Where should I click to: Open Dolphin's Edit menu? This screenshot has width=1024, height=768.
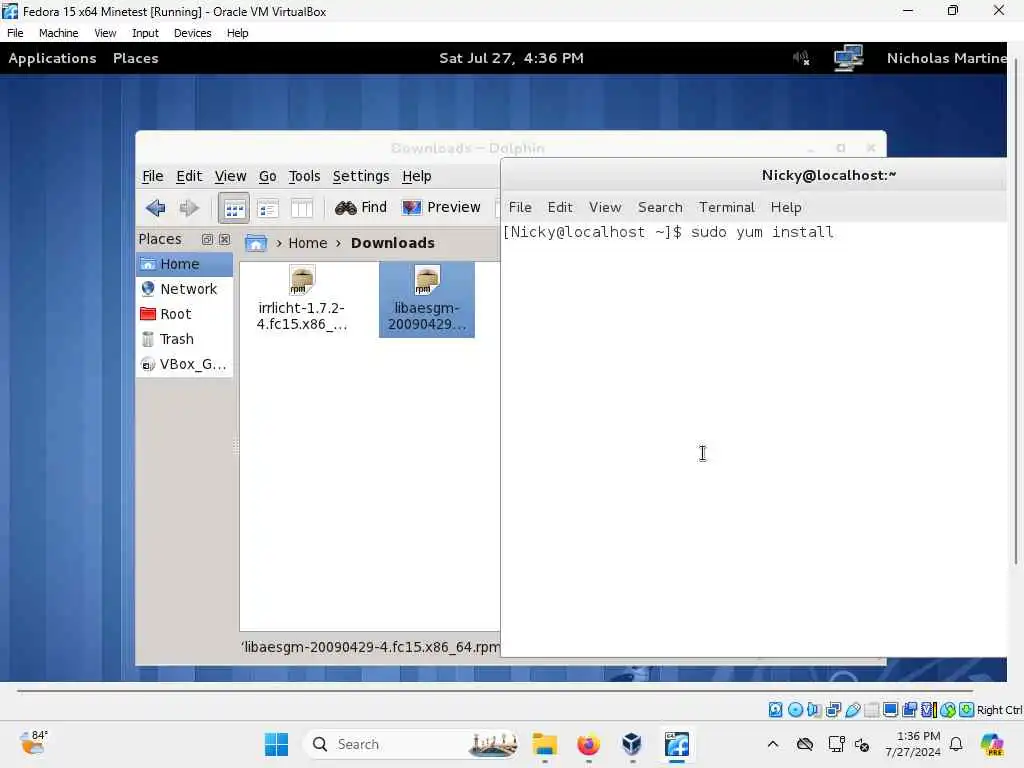click(189, 176)
